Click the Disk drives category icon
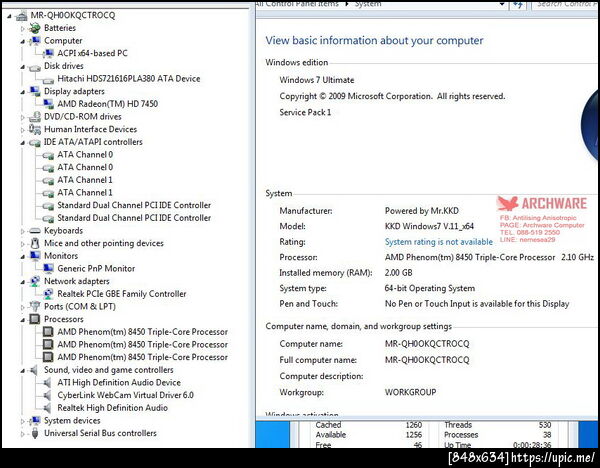This screenshot has width=600, height=468. pyautogui.click(x=35, y=67)
